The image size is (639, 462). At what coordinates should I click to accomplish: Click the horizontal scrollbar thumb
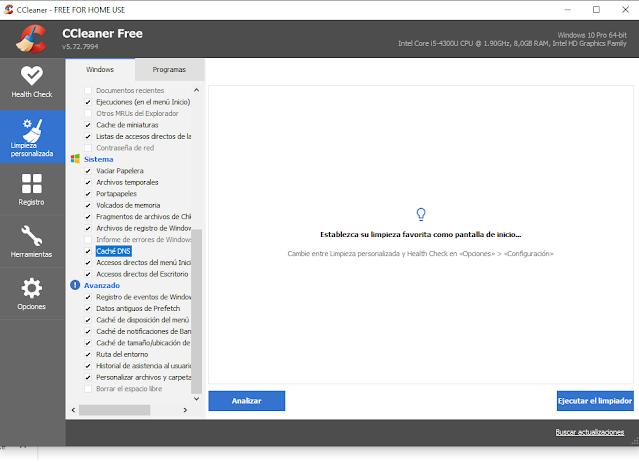[x=115, y=410]
